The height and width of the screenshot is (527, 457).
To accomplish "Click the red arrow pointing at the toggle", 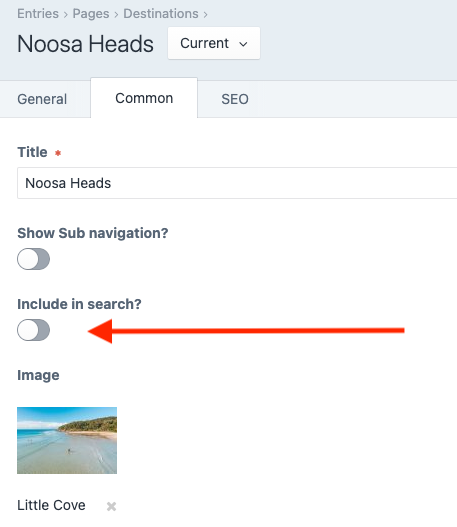I will 246,331.
